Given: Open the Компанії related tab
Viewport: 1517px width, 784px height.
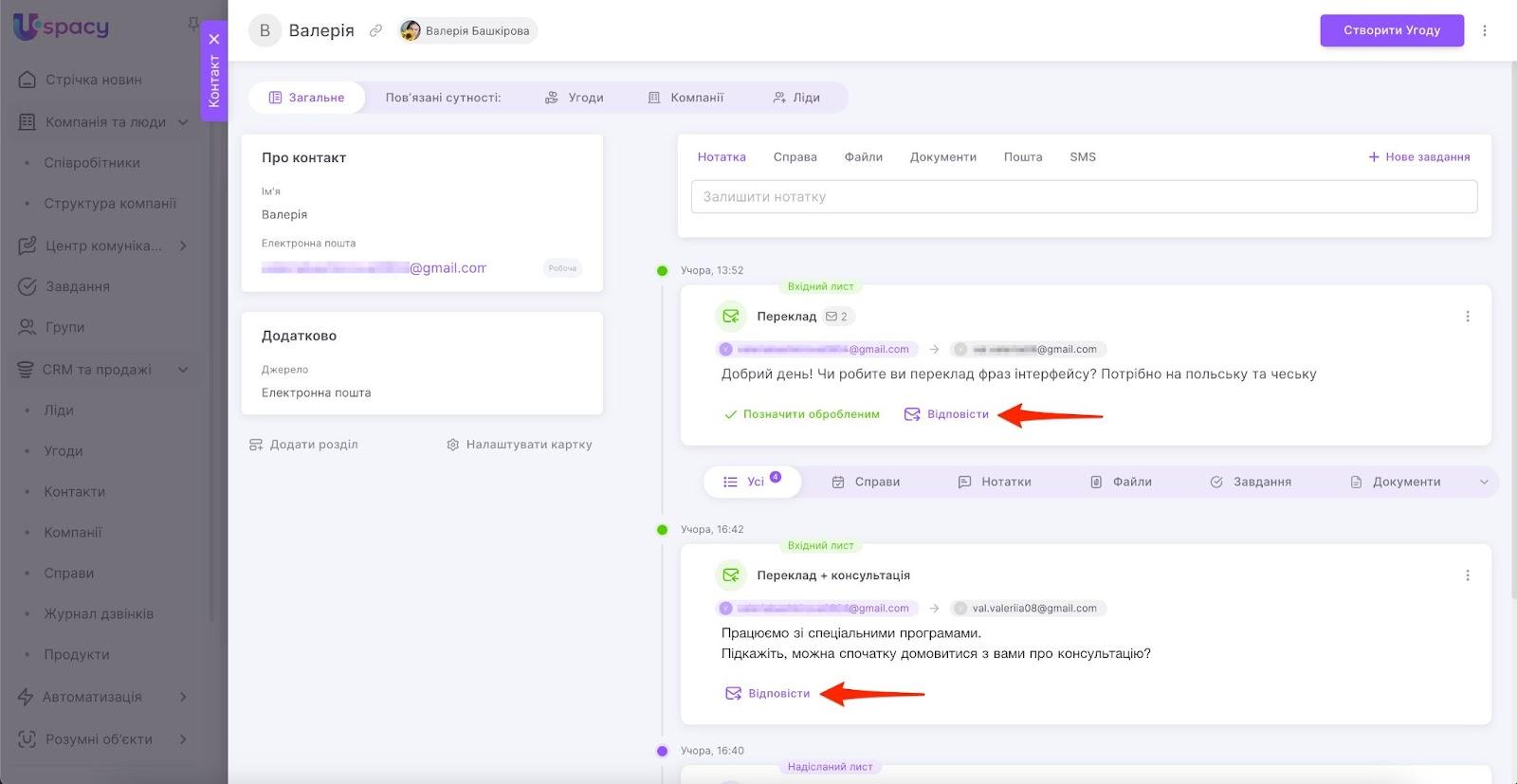Looking at the screenshot, I should click(x=685, y=98).
